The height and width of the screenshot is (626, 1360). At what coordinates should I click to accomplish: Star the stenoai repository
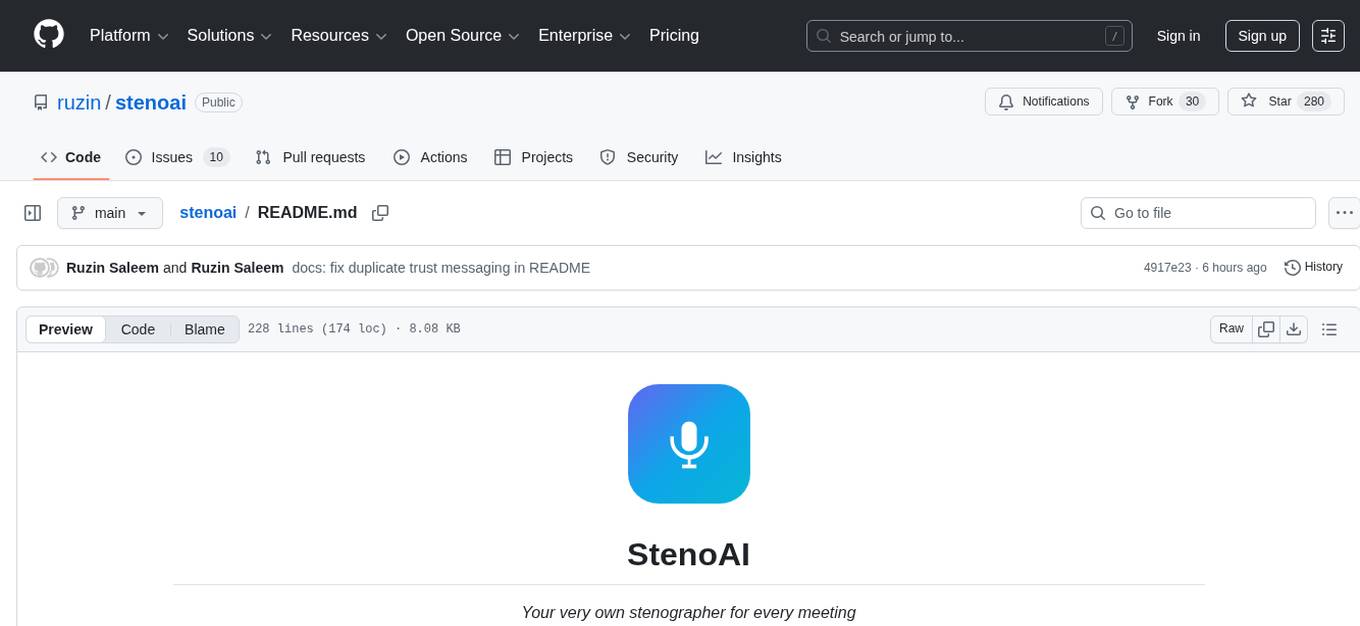(1285, 101)
